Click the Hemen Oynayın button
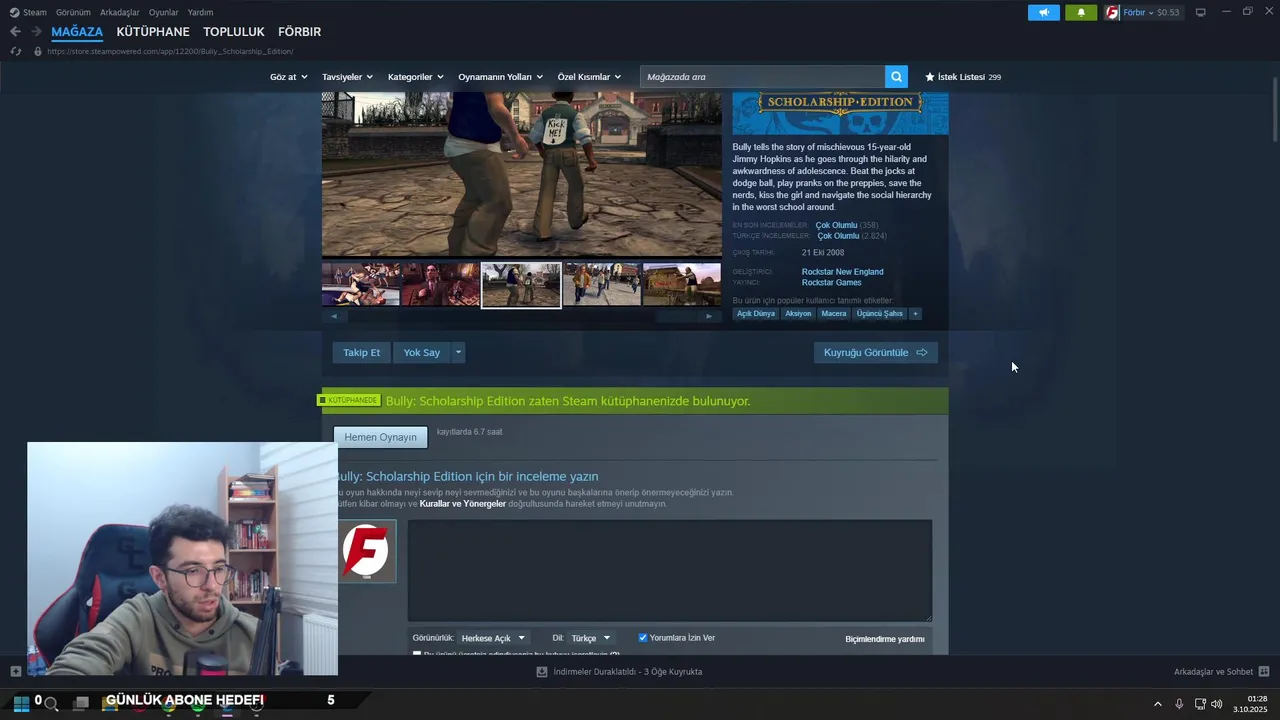 (x=380, y=437)
